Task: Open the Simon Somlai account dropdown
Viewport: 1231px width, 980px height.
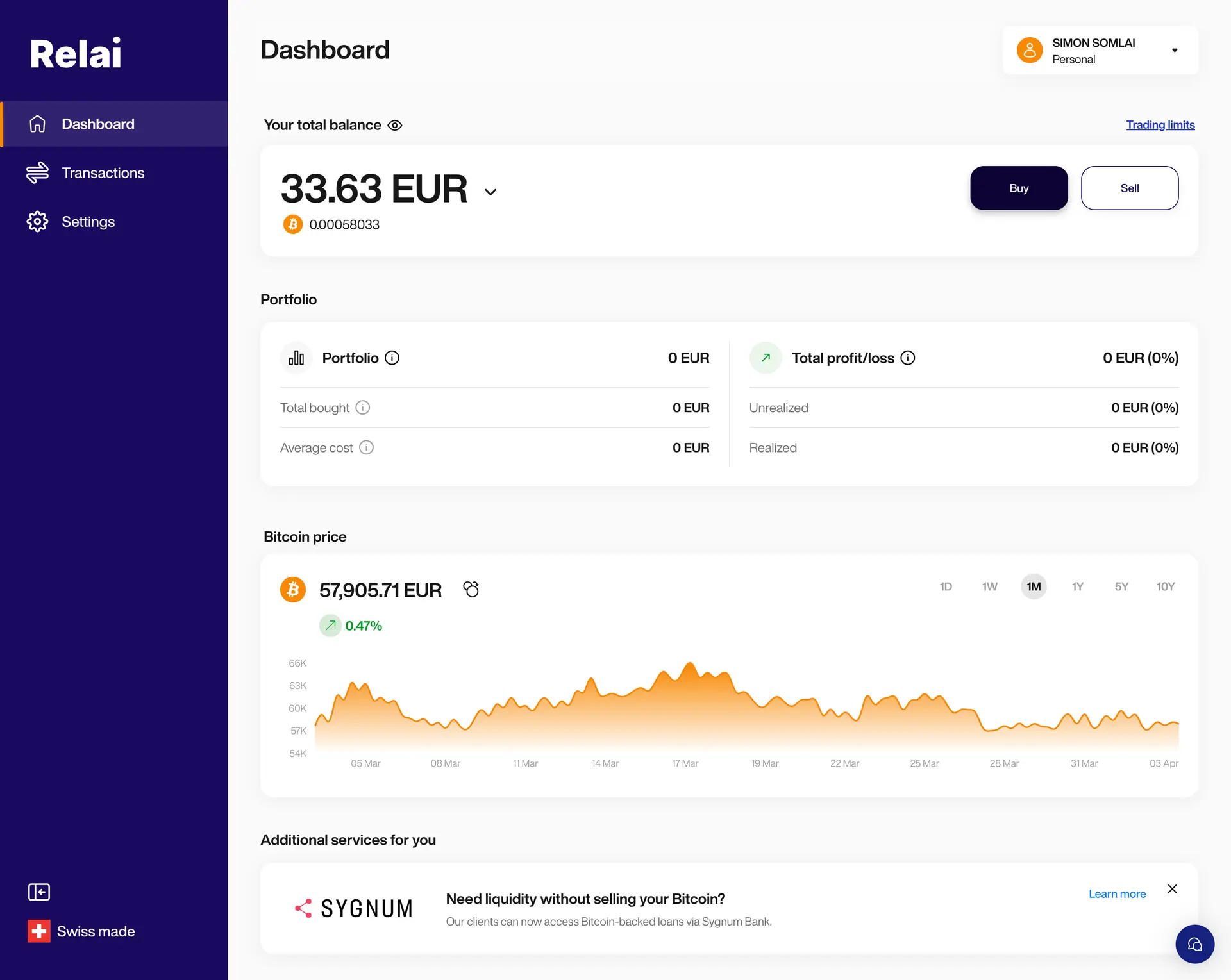Action: coord(1100,50)
